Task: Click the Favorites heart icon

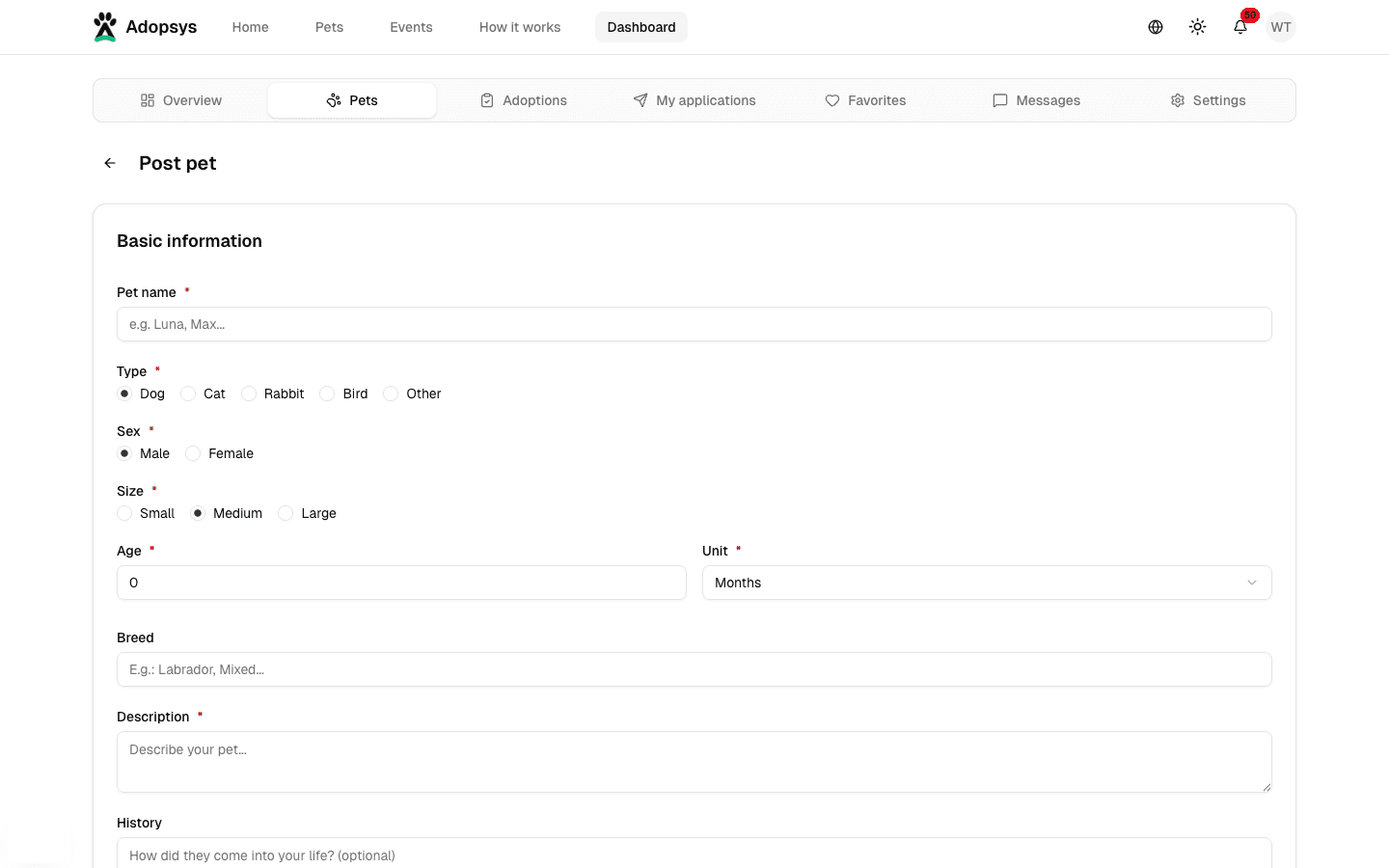Action: point(831,100)
